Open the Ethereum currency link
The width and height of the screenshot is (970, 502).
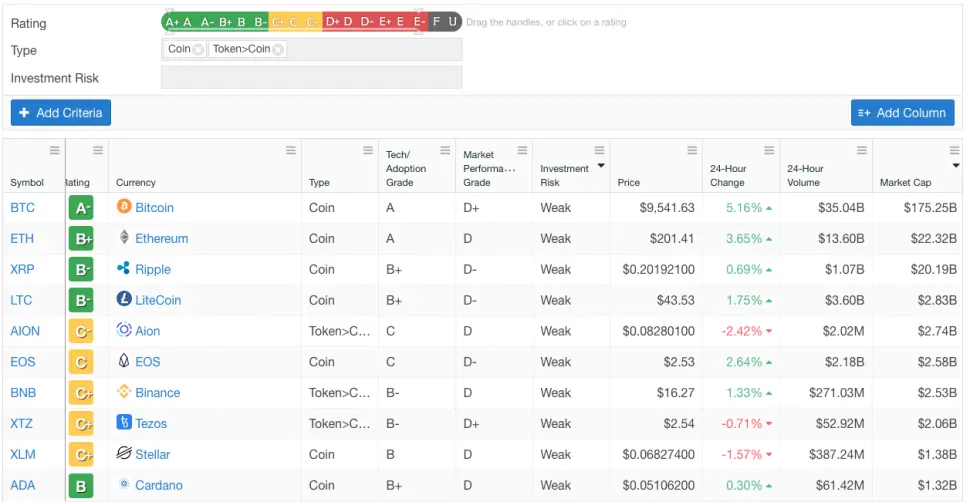[162, 238]
